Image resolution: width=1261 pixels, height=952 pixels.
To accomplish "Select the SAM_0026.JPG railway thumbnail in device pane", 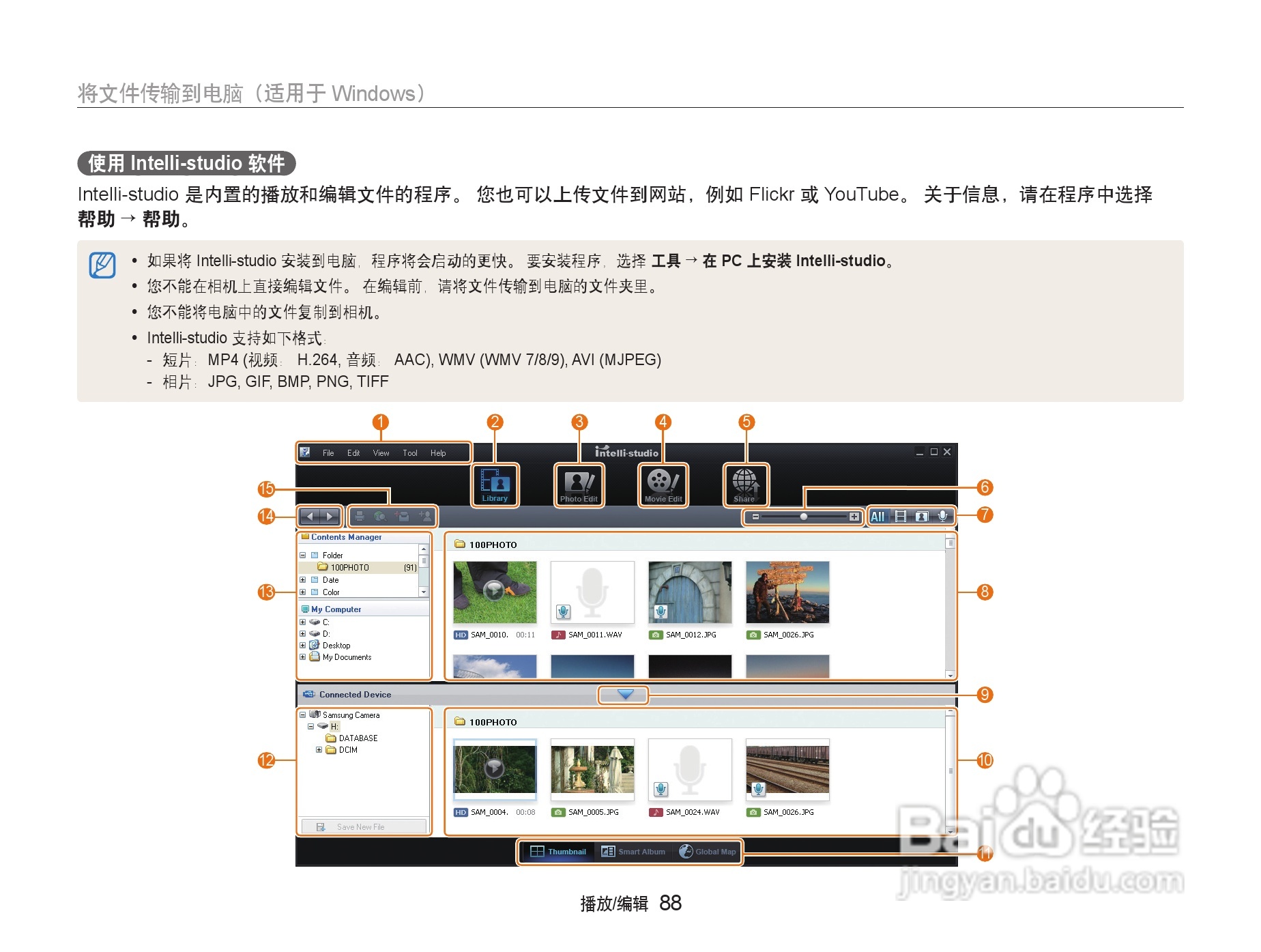I will (x=787, y=769).
